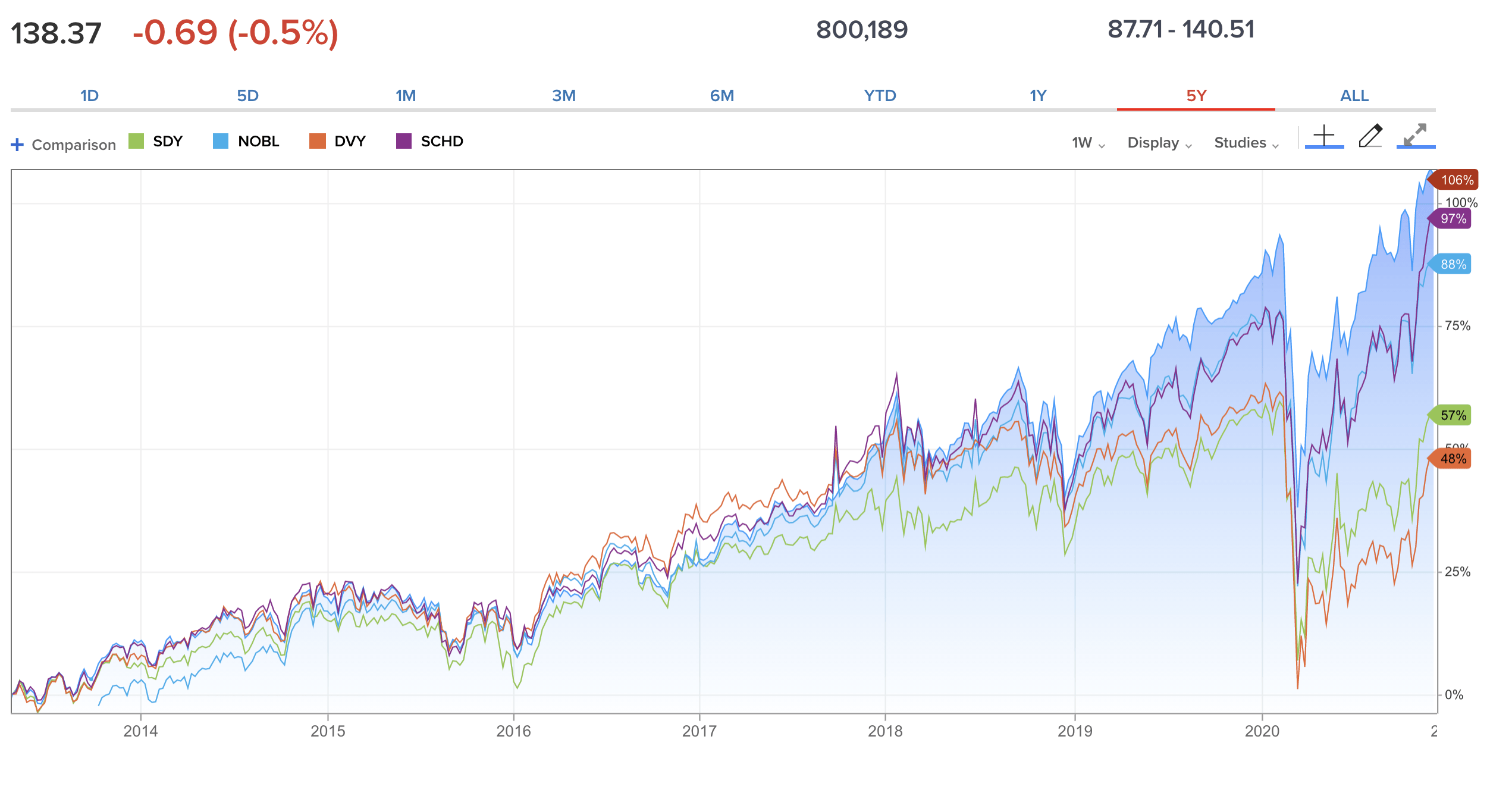Open the pencil drawing tool

tap(1370, 136)
